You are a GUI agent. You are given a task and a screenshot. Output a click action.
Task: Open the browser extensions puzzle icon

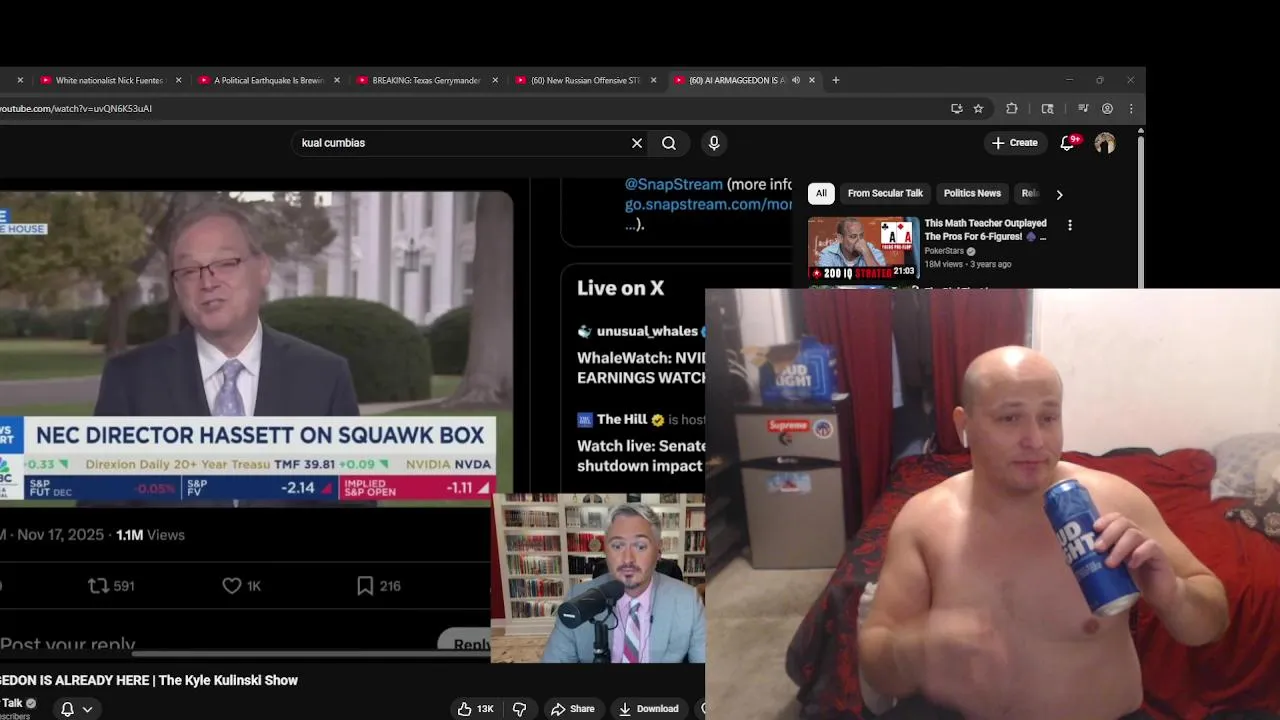click(1012, 108)
